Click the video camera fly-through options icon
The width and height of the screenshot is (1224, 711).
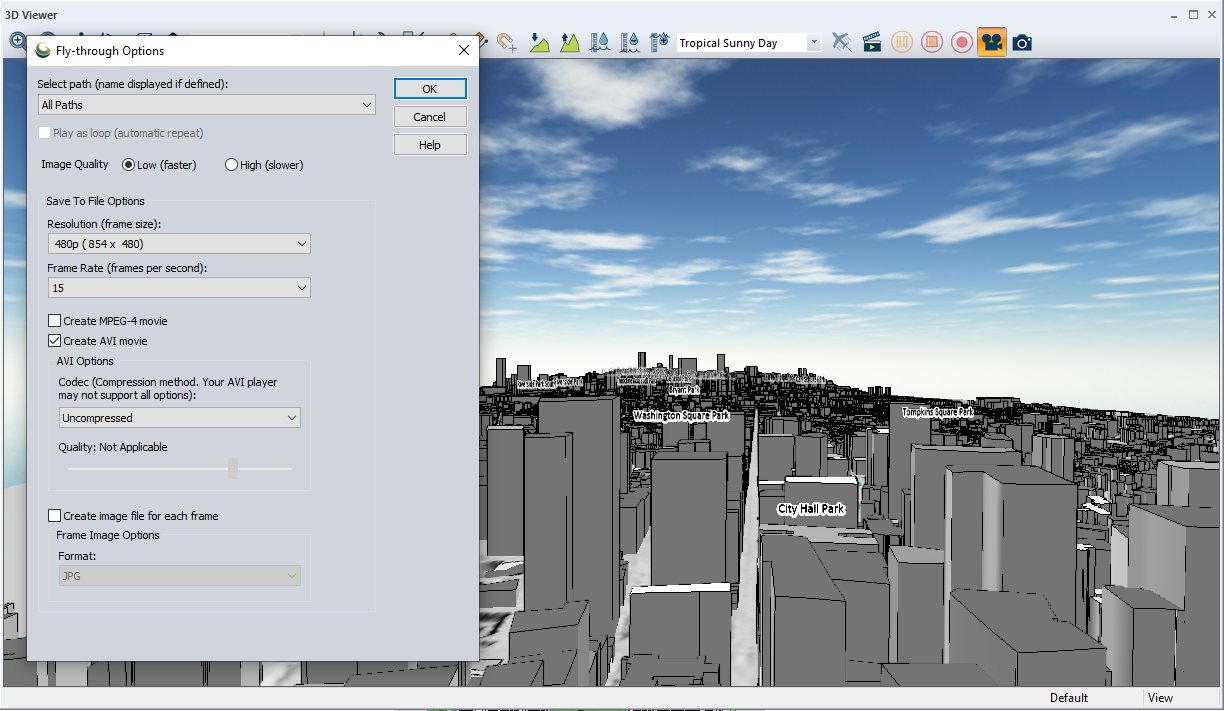pos(992,42)
